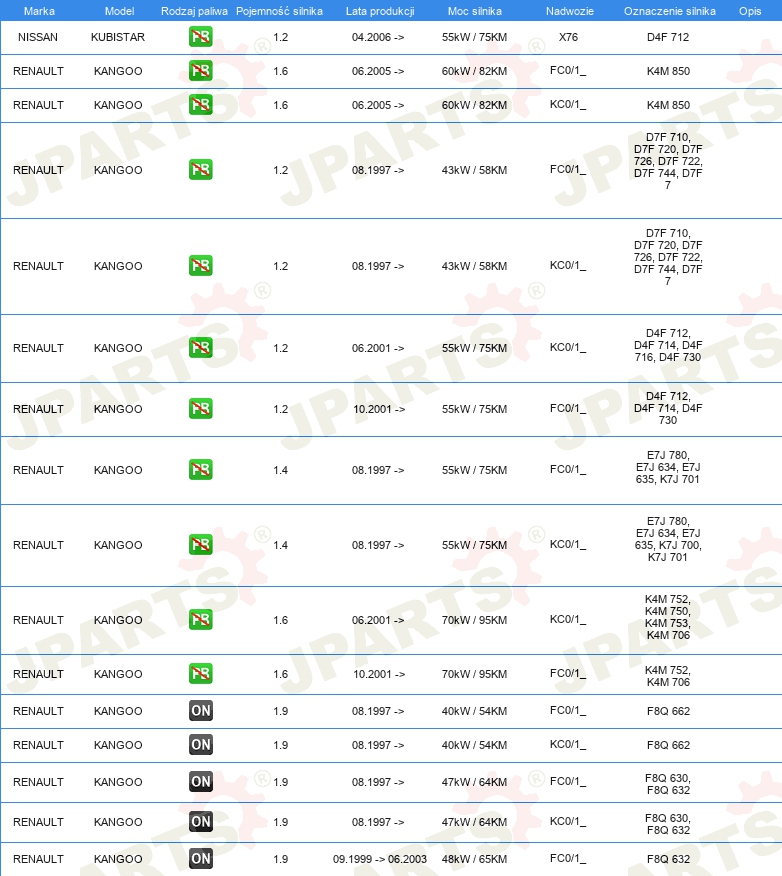Viewport: 782px width, 876px height.
Task: Select the lone F8Q 632 engine code in last row
Action: coord(669,859)
